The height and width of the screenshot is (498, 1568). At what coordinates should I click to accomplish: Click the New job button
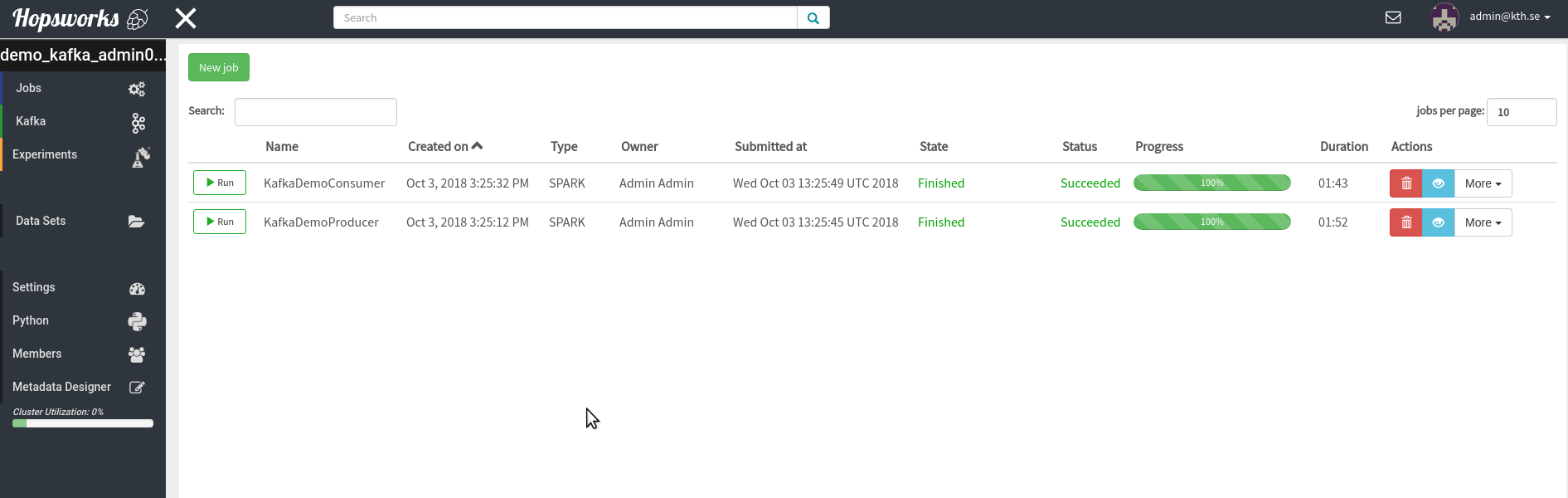[x=219, y=67]
